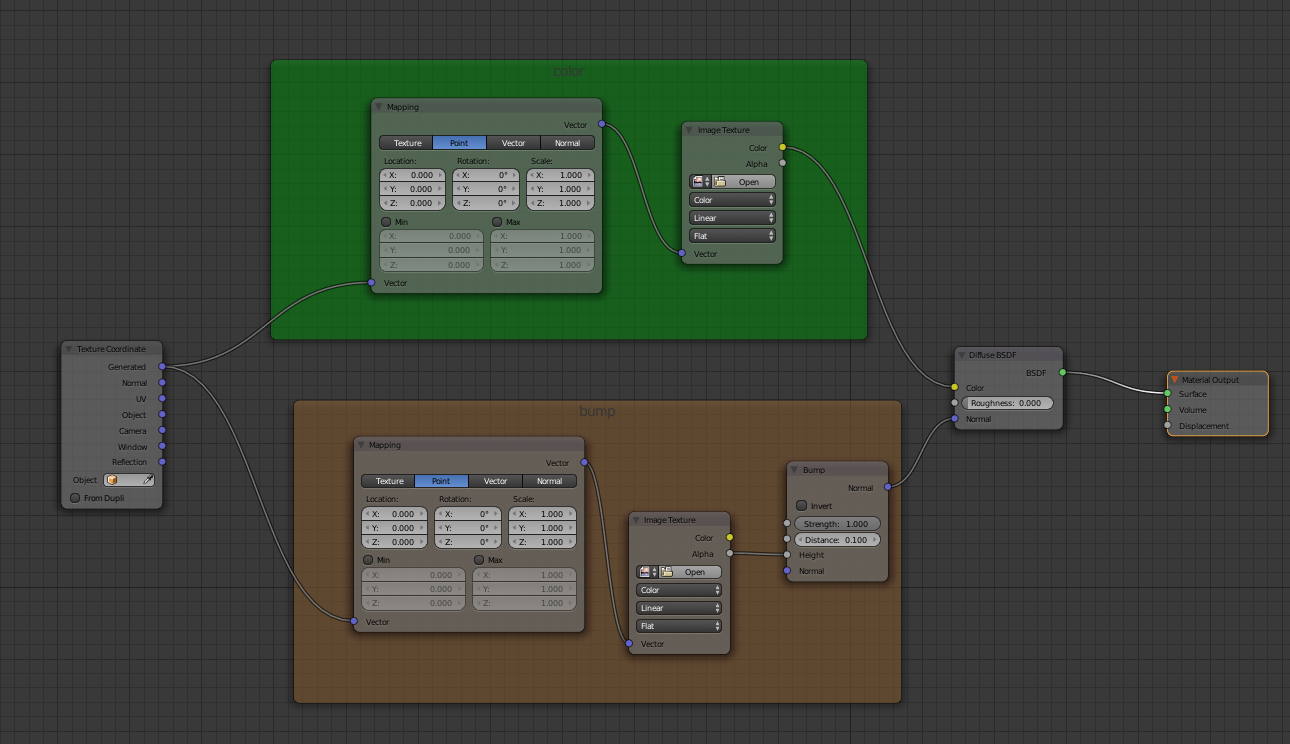Enable Max checkbox in bump frame Mapping

coord(479,560)
